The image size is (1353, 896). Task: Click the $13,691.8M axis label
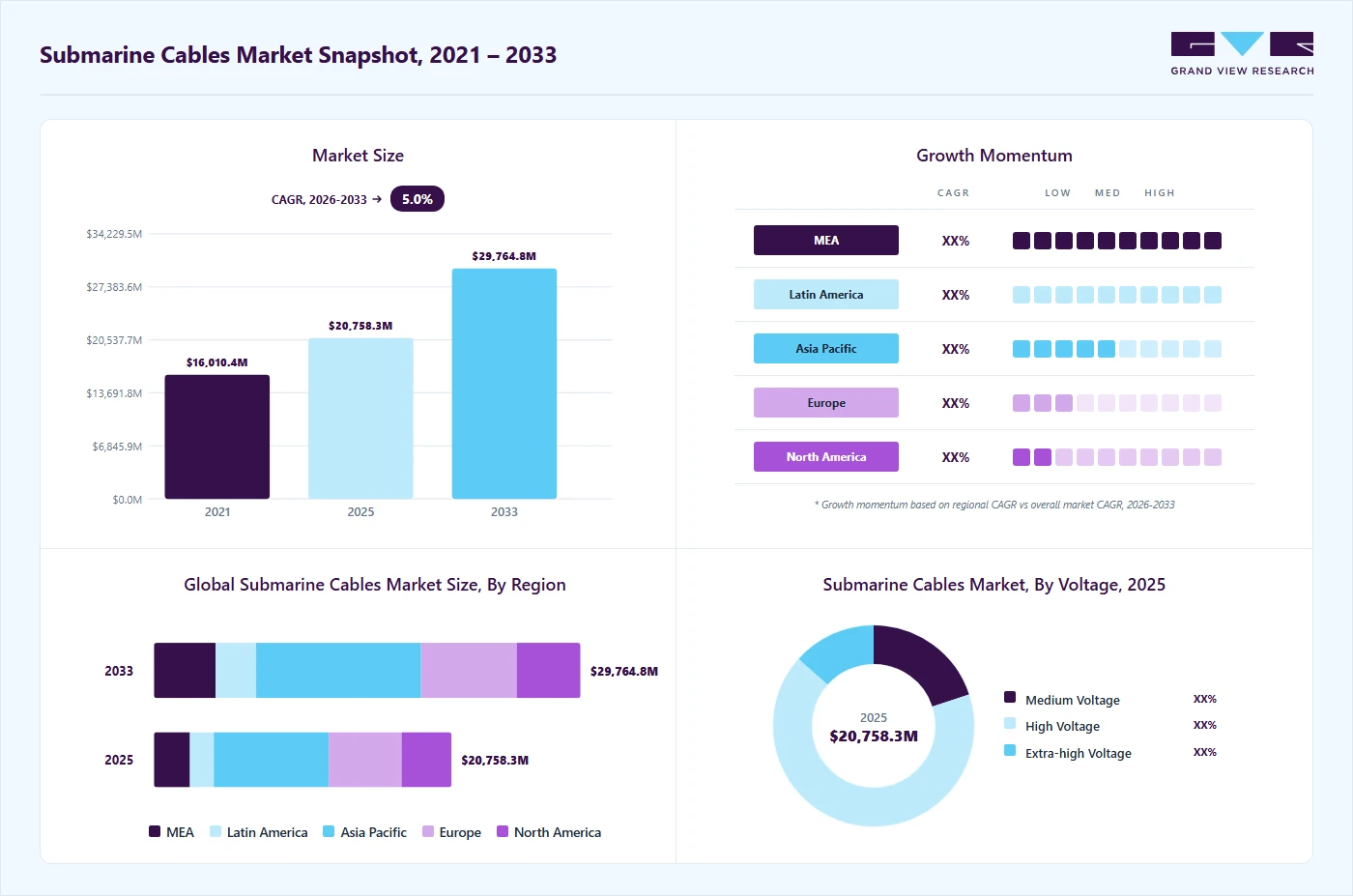pos(114,393)
